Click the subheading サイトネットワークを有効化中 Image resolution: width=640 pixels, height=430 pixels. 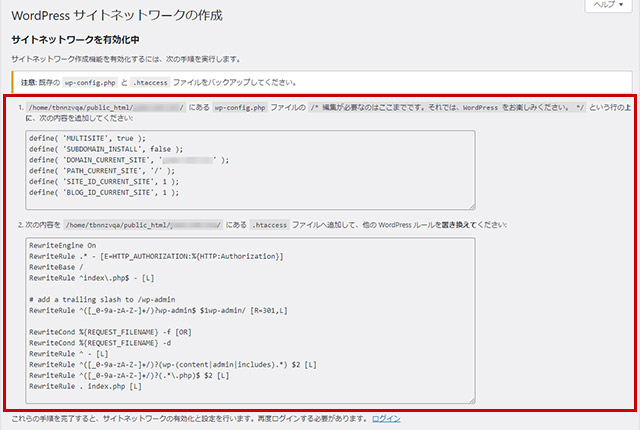[76, 40]
